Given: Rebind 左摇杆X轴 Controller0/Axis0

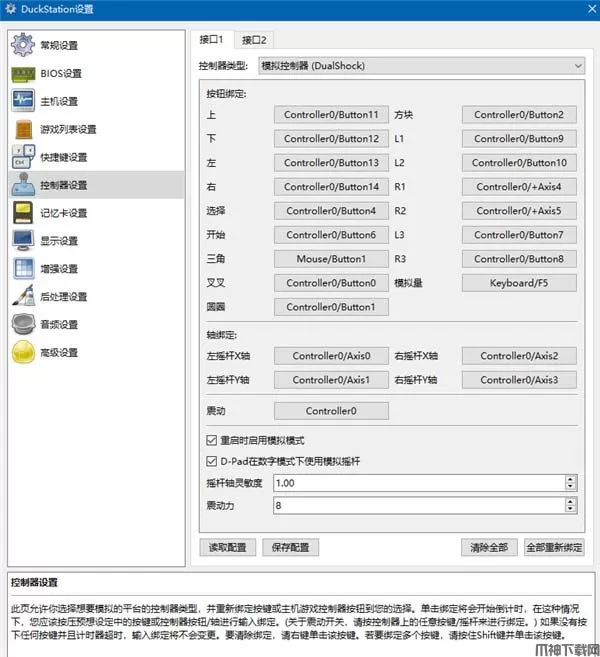Looking at the screenshot, I should [331, 356].
